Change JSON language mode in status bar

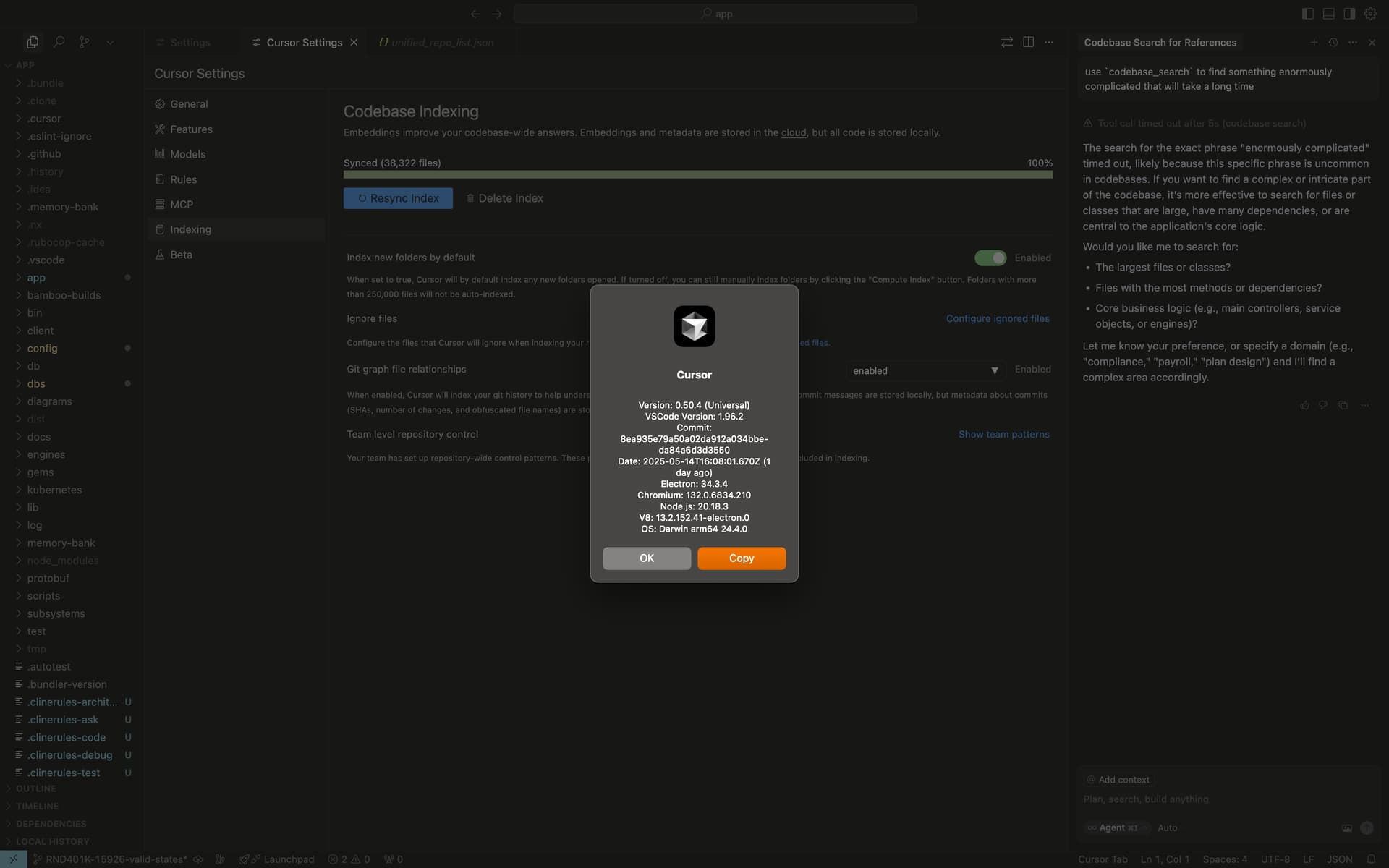1339,859
